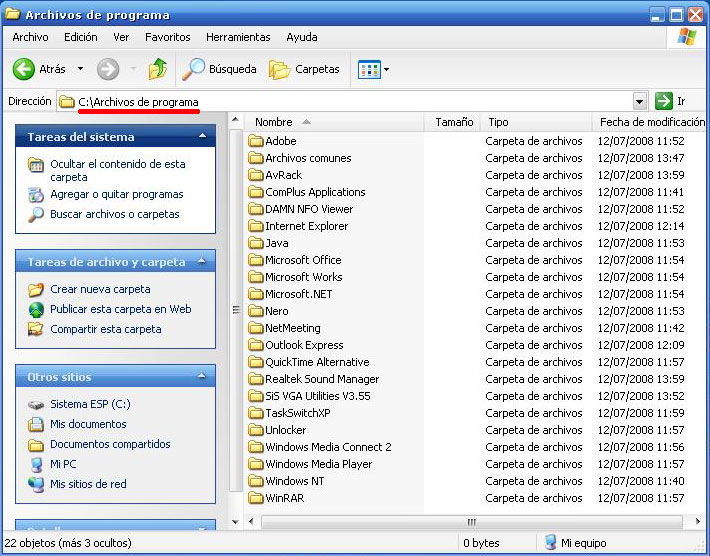The image size is (710, 556).
Task: Click Publicar esta carpeta en Web globe icon
Action: coord(36,310)
